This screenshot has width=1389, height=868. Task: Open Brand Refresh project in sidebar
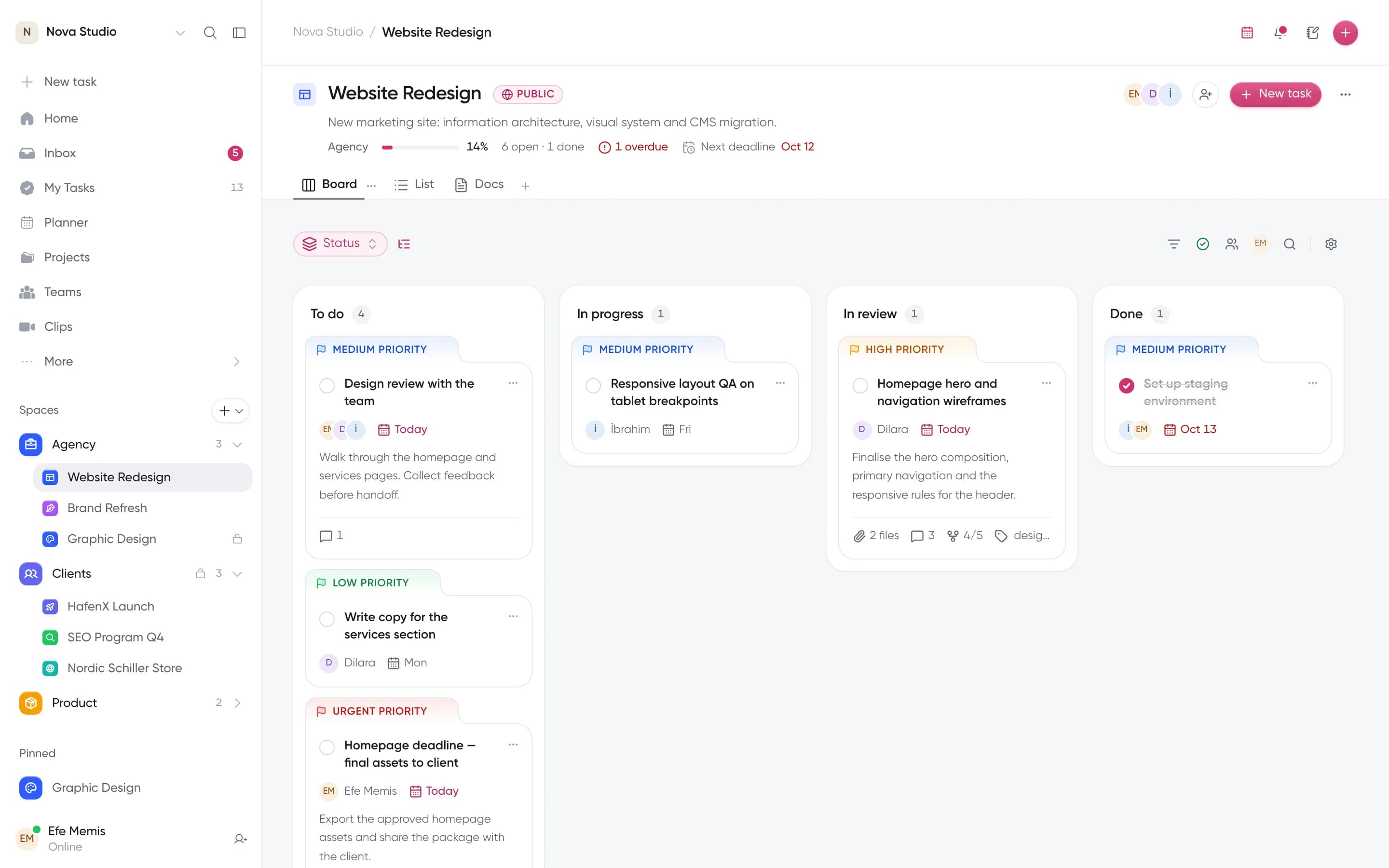[142, 508]
